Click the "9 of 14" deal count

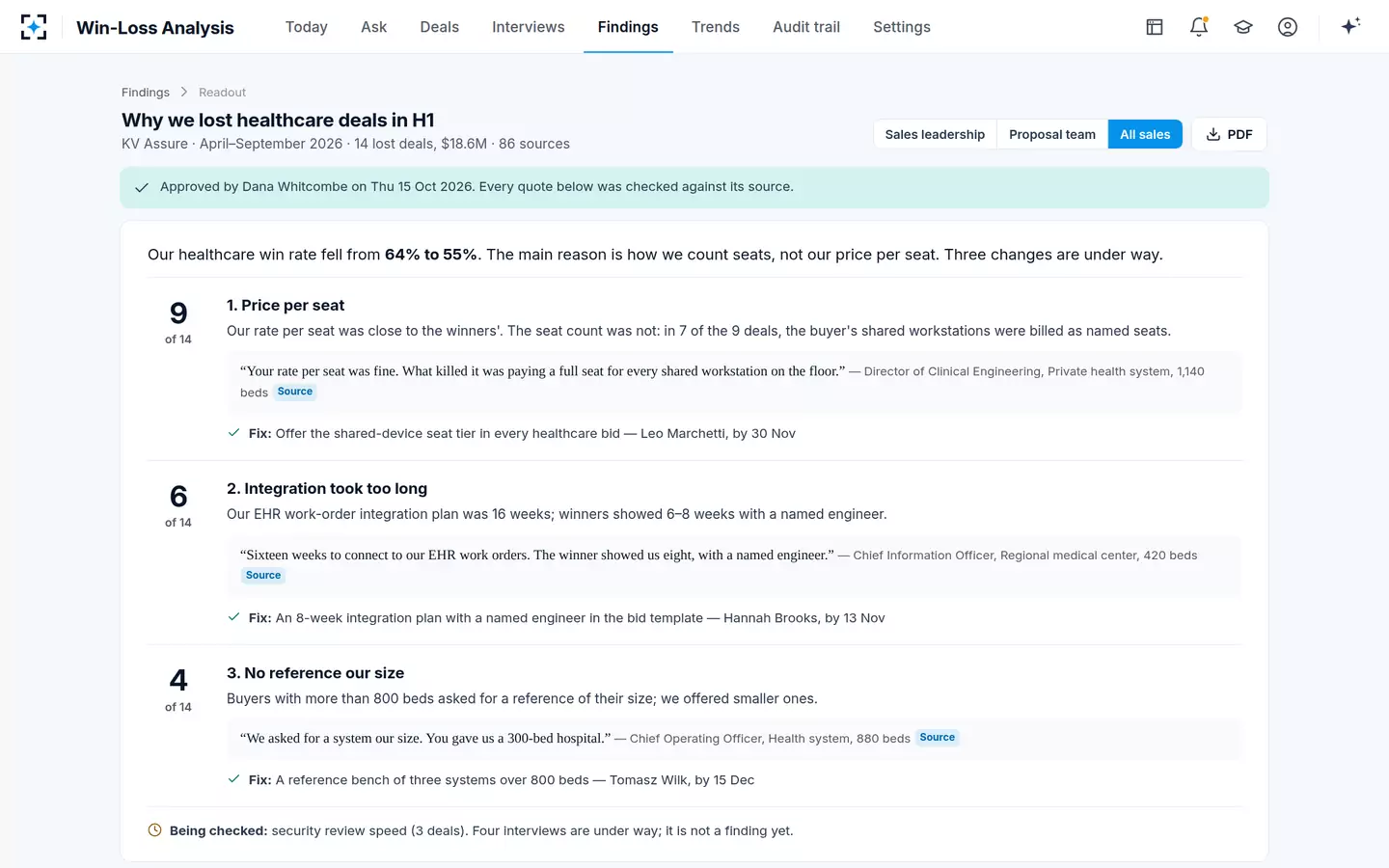(178, 321)
